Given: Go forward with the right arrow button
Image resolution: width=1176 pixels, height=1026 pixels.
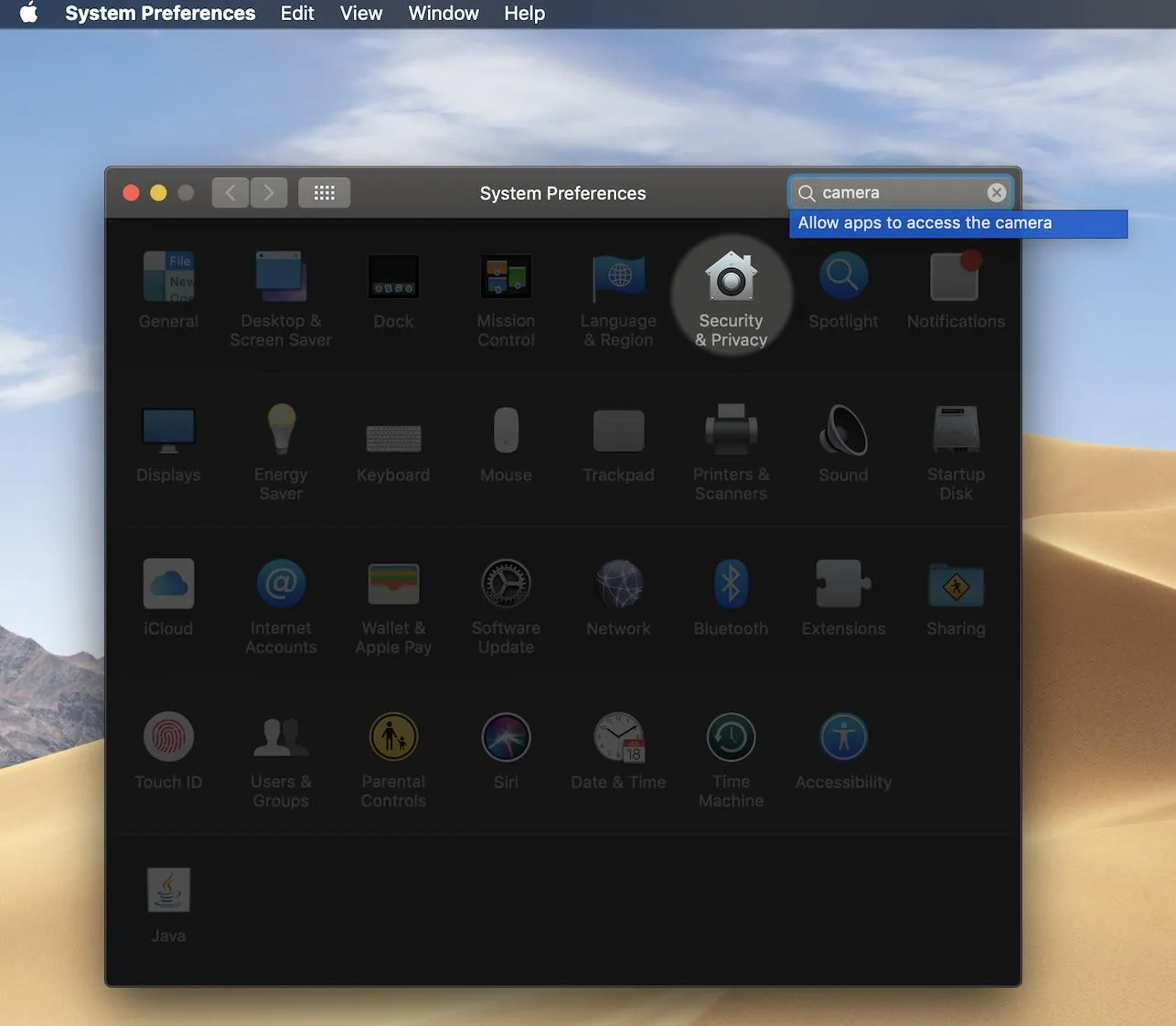Looking at the screenshot, I should tap(269, 193).
